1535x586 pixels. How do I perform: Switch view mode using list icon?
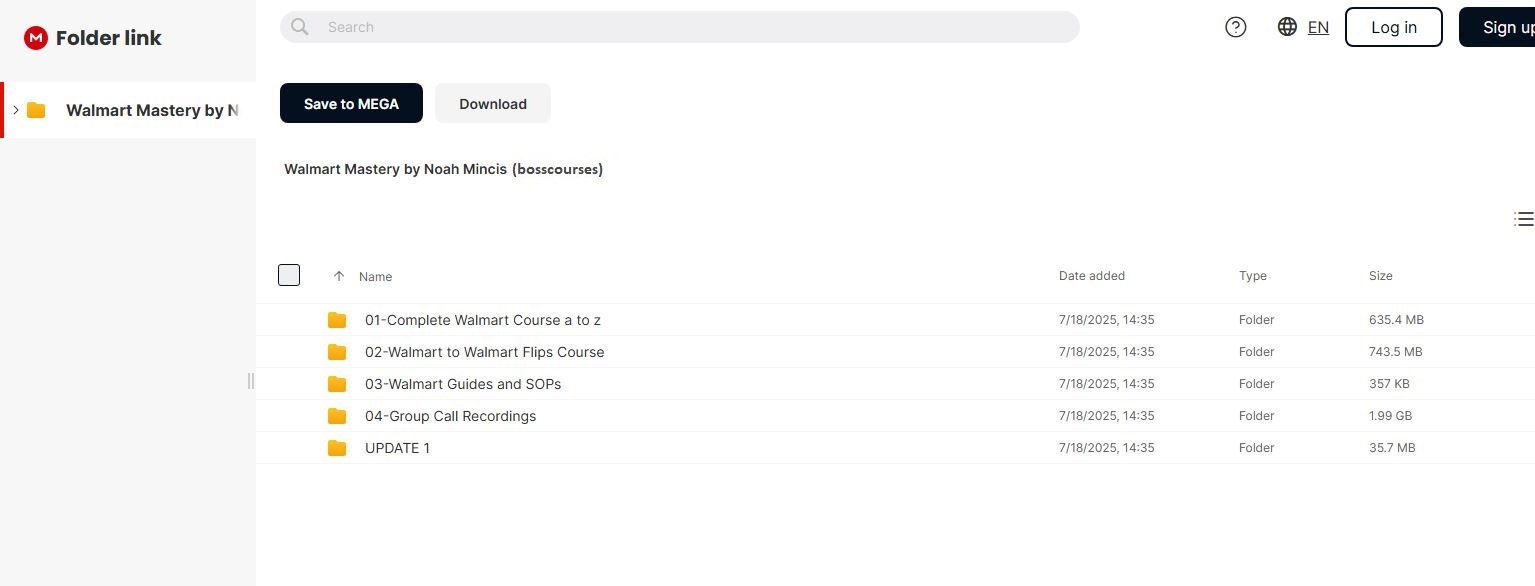(1523, 219)
